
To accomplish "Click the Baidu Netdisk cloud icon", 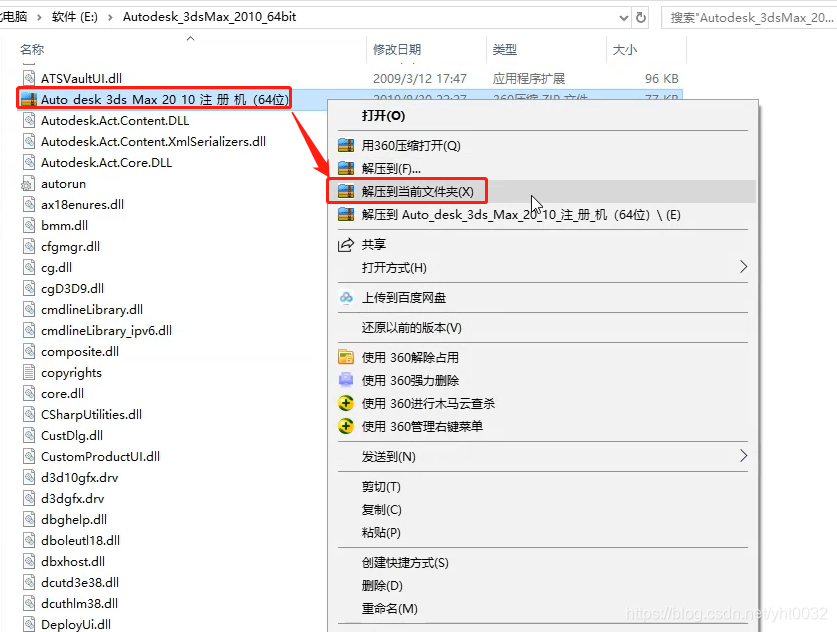I will point(346,297).
